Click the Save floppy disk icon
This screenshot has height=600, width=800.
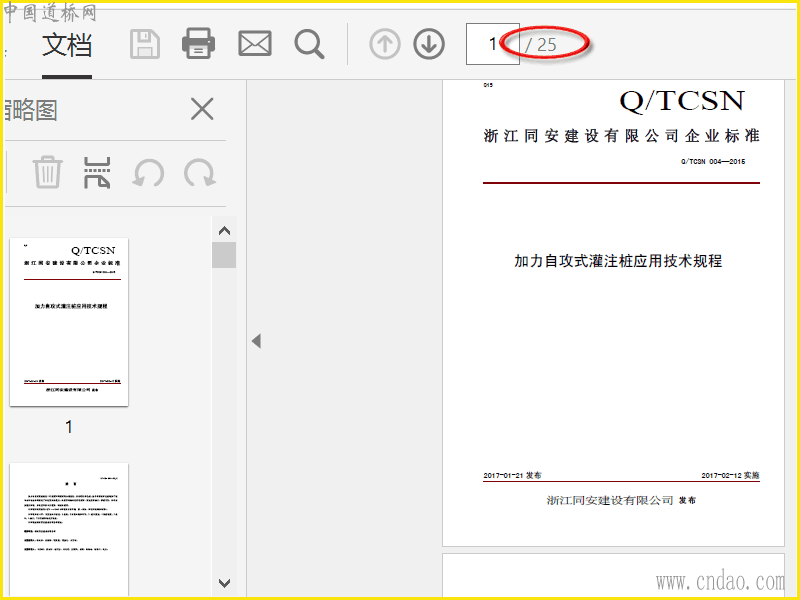pos(145,44)
